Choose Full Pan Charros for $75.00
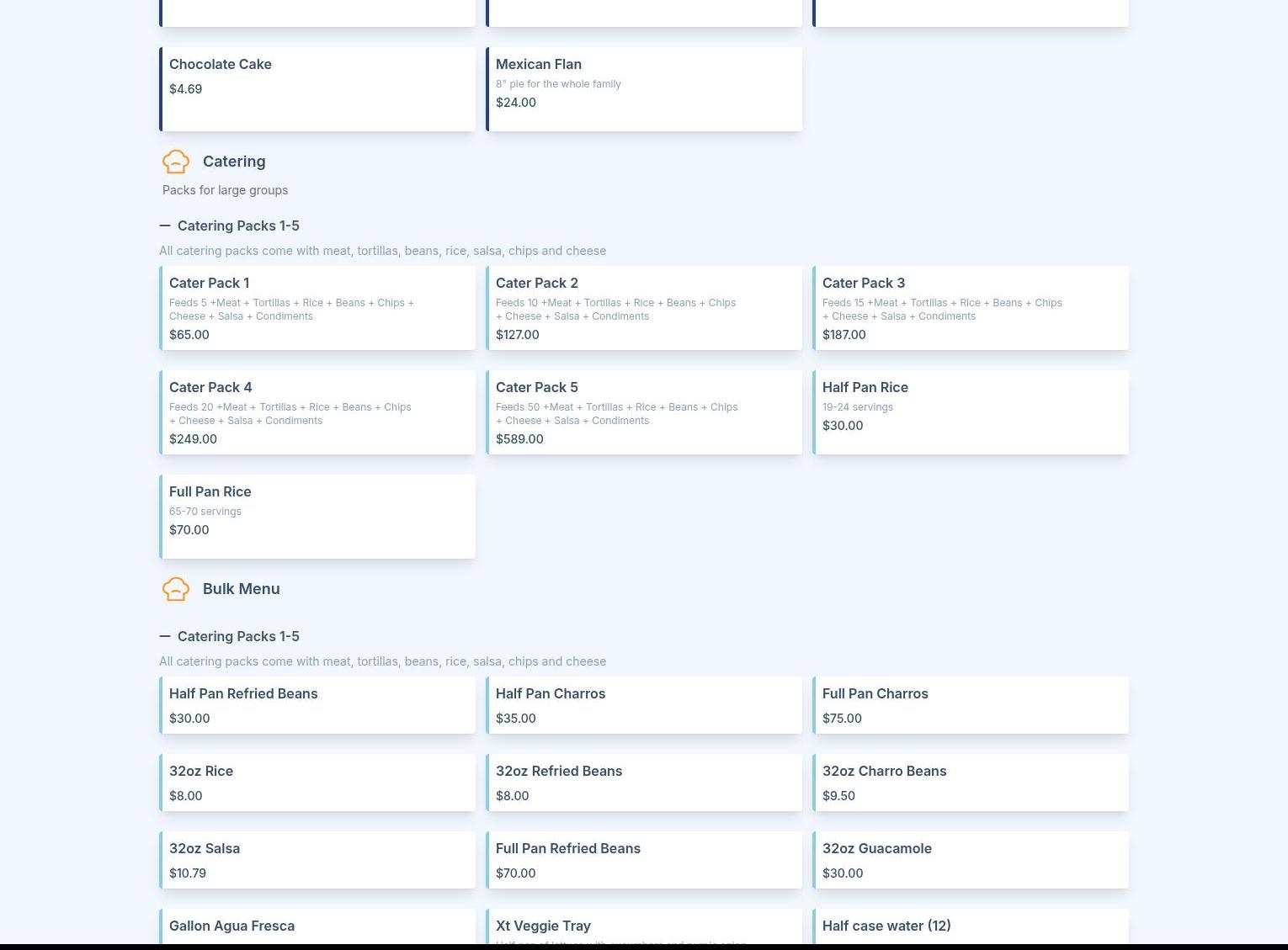This screenshot has width=1288, height=950. click(971, 705)
